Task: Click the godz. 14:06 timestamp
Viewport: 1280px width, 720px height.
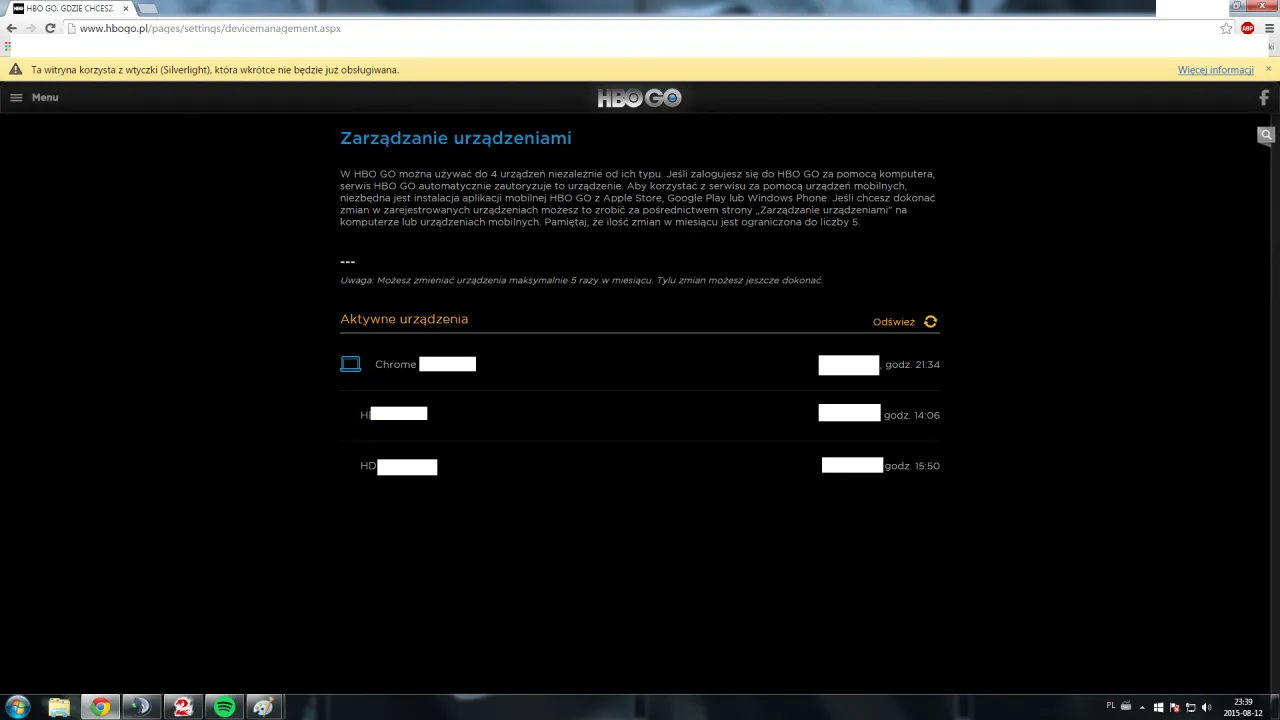Action: pyautogui.click(x=912, y=415)
